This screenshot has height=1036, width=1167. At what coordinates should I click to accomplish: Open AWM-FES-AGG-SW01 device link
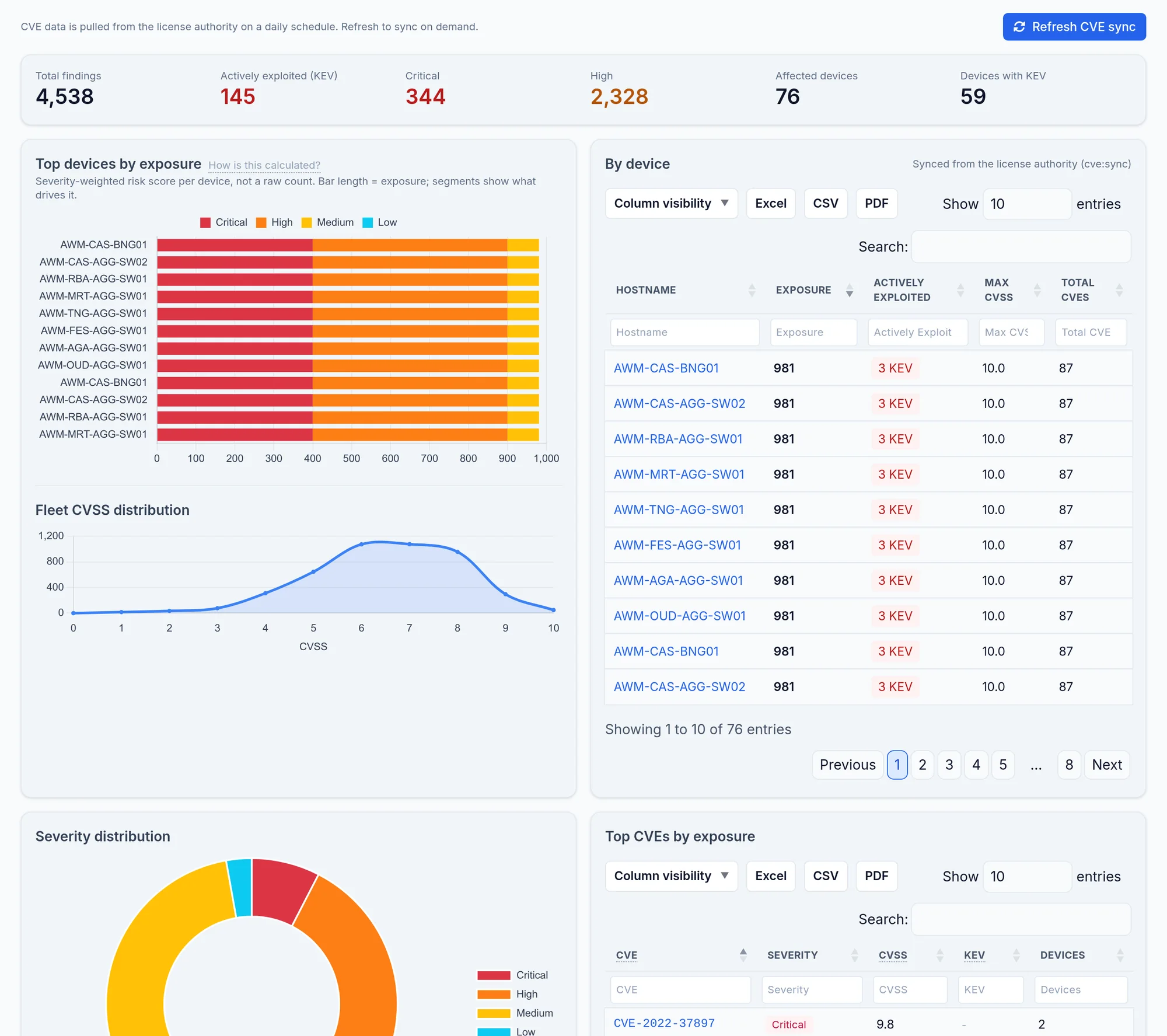(677, 545)
